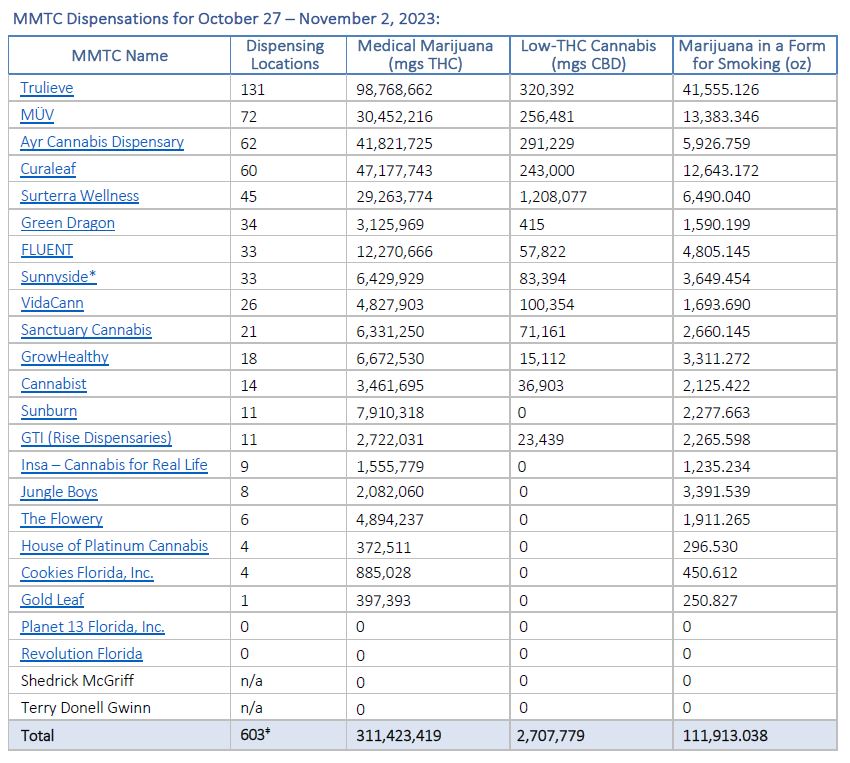The height and width of the screenshot is (763, 850).
Task: Click the MÜV dispensary link
Action: (37, 115)
